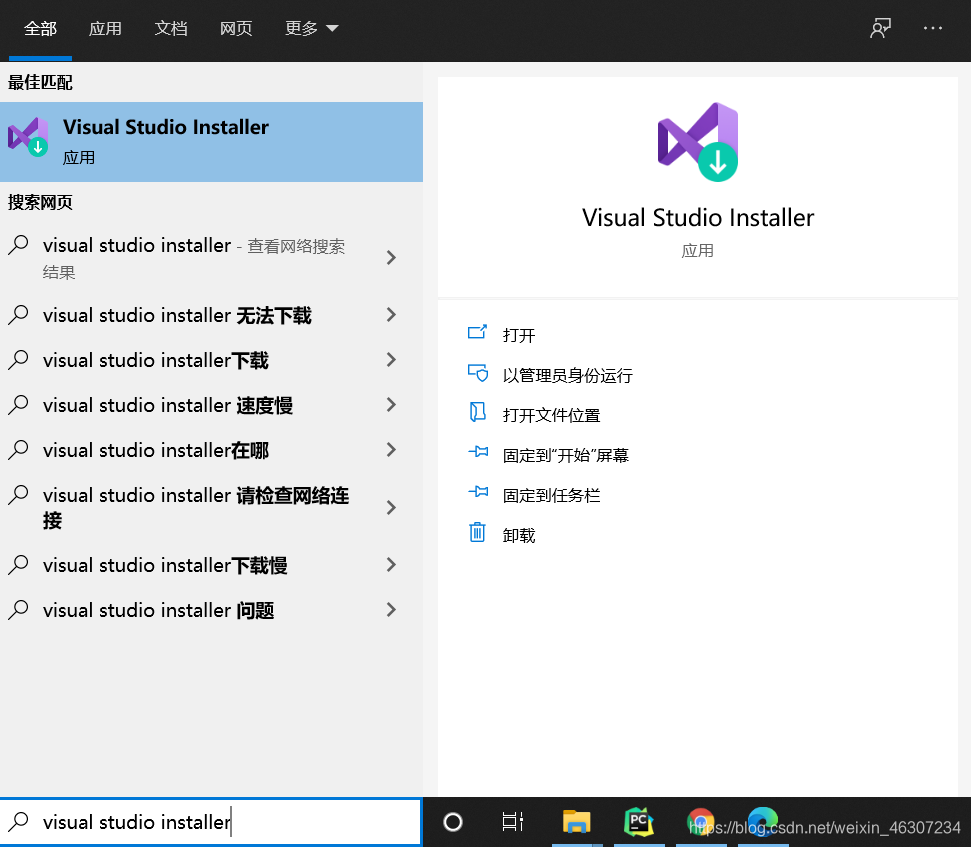Open Cortana circle on the taskbar
The height and width of the screenshot is (847, 971).
[453, 822]
